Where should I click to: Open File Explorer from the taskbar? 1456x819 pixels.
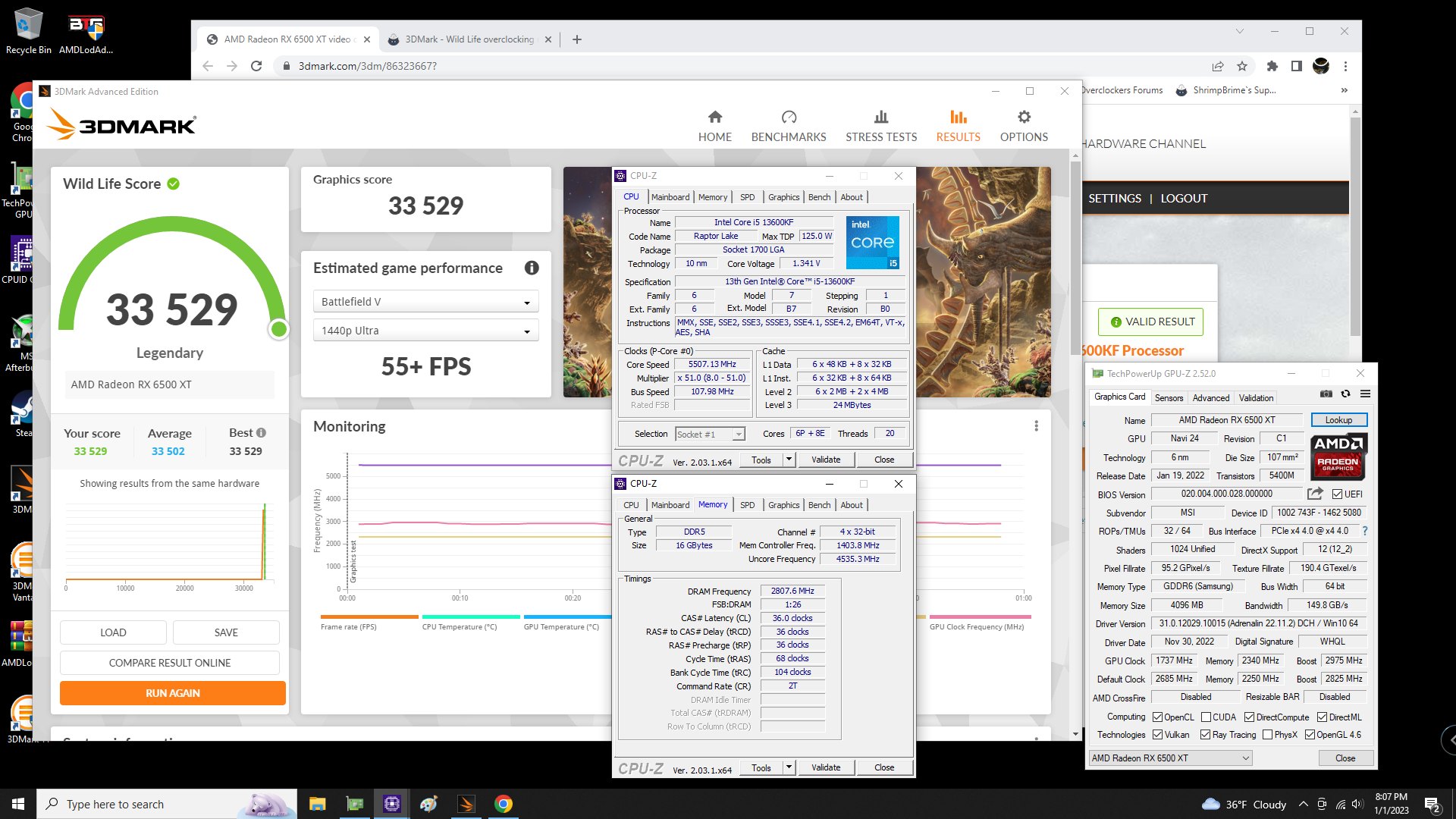(x=317, y=804)
